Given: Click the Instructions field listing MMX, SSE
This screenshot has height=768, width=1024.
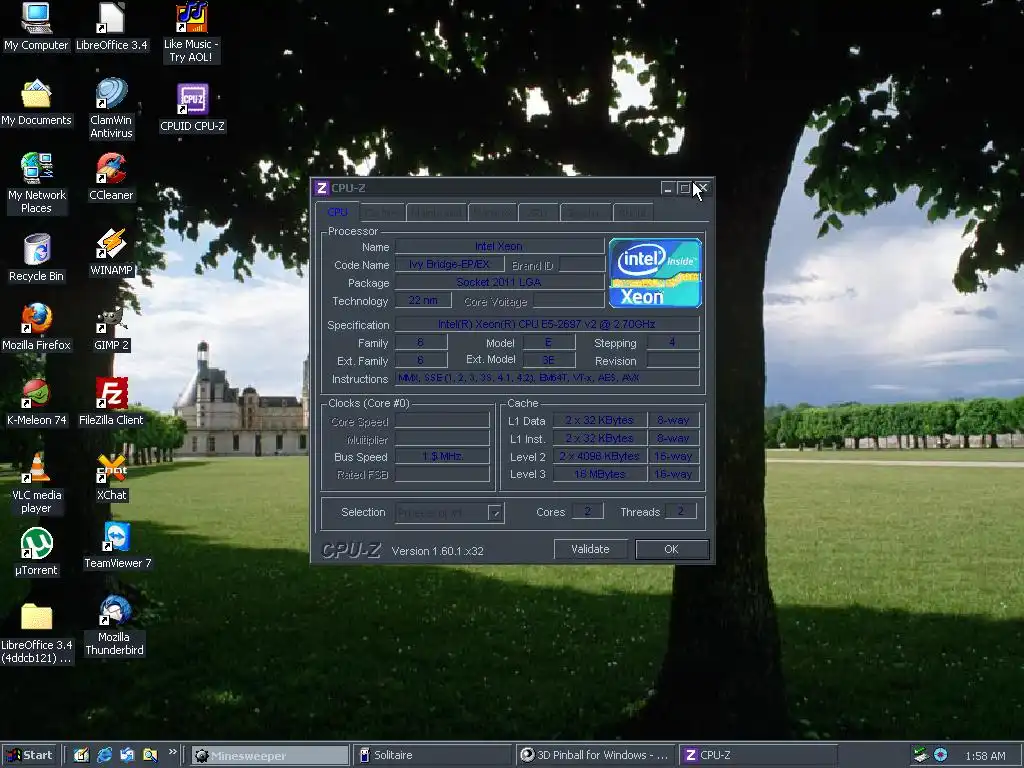Looking at the screenshot, I should (547, 377).
